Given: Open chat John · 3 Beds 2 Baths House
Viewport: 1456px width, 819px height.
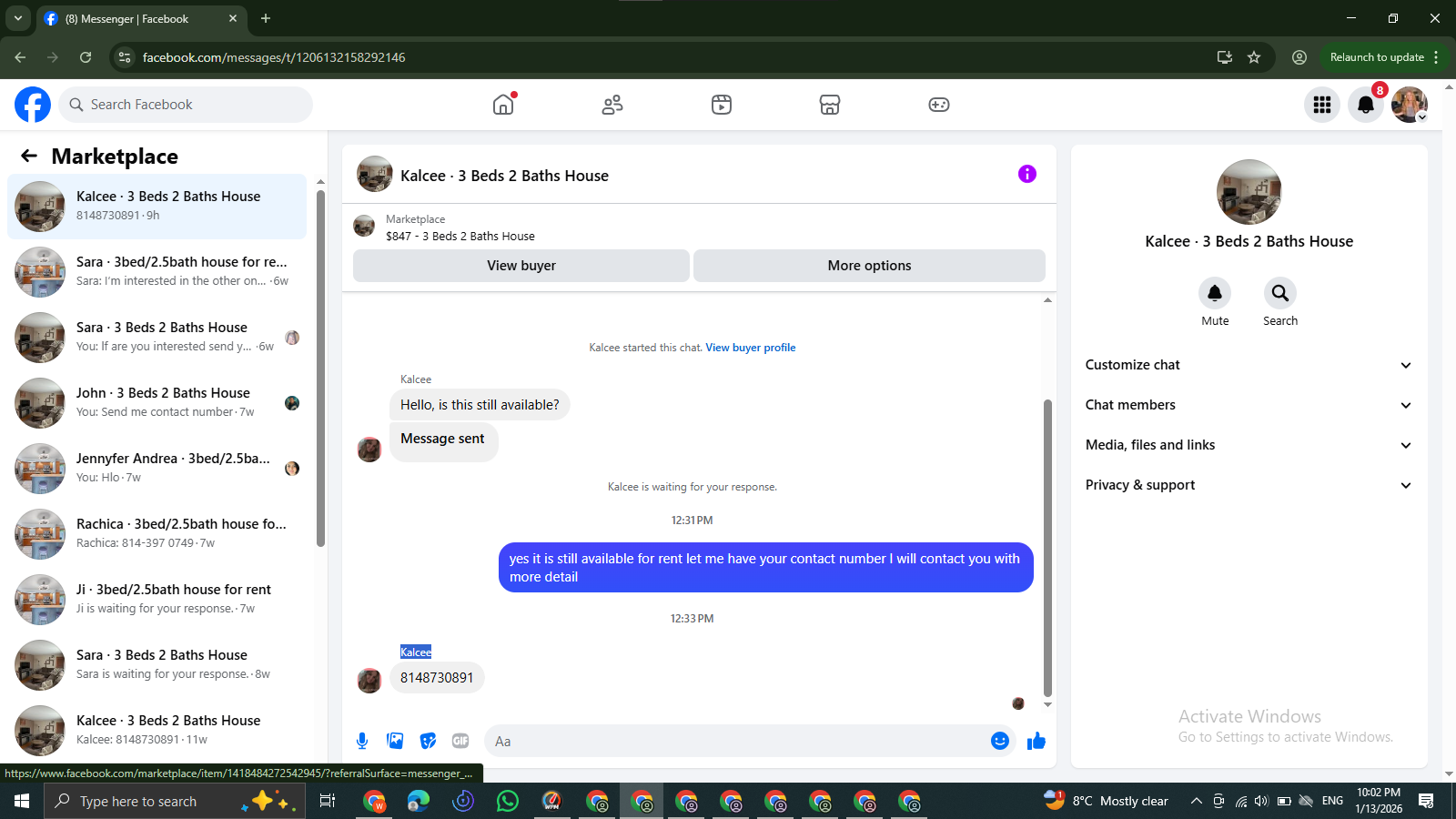Looking at the screenshot, I should point(157,403).
